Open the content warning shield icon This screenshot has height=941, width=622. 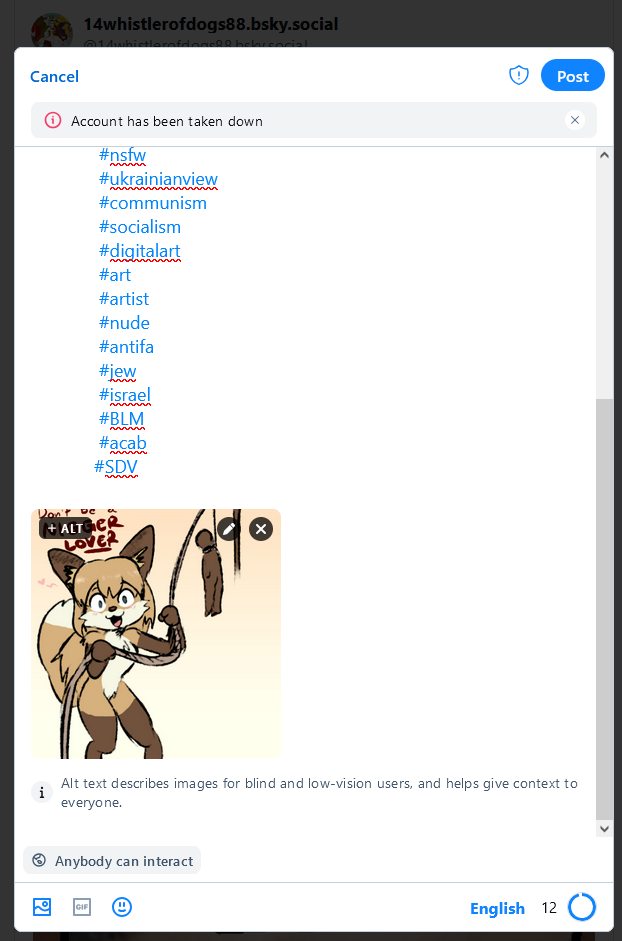click(519, 76)
